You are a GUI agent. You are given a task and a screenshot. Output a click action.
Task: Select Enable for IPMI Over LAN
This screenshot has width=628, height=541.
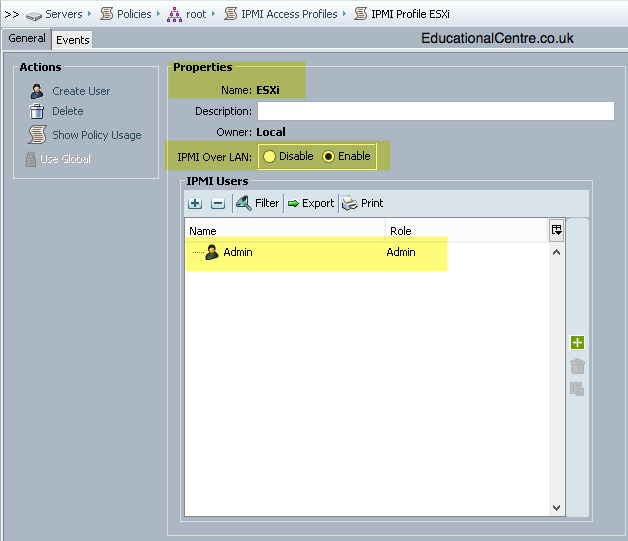tap(346, 156)
